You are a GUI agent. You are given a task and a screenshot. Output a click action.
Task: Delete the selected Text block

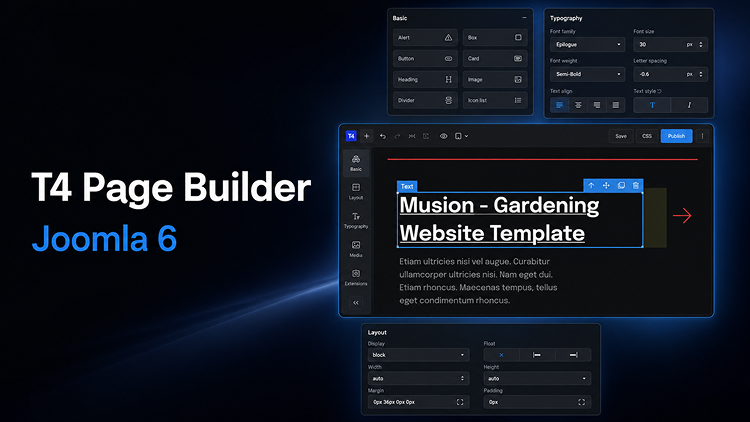(x=636, y=186)
